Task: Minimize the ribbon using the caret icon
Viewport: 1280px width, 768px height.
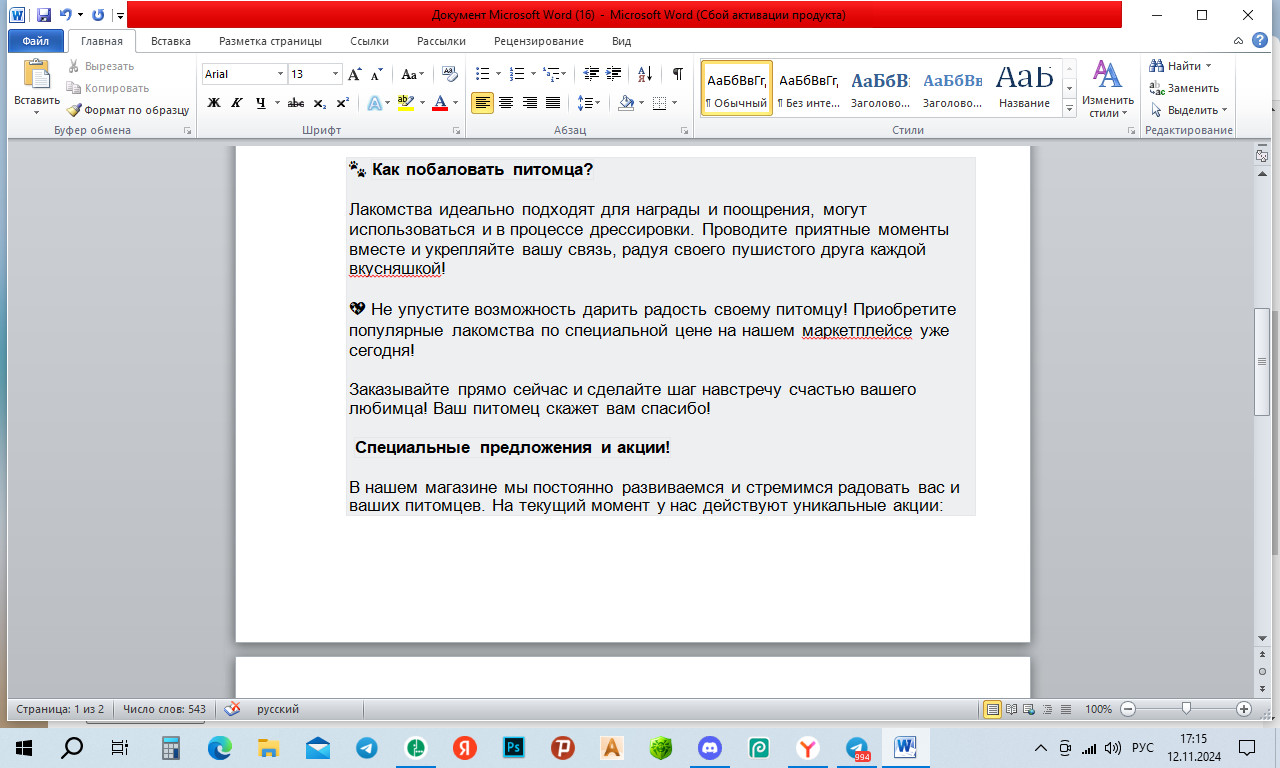Action: (1238, 41)
